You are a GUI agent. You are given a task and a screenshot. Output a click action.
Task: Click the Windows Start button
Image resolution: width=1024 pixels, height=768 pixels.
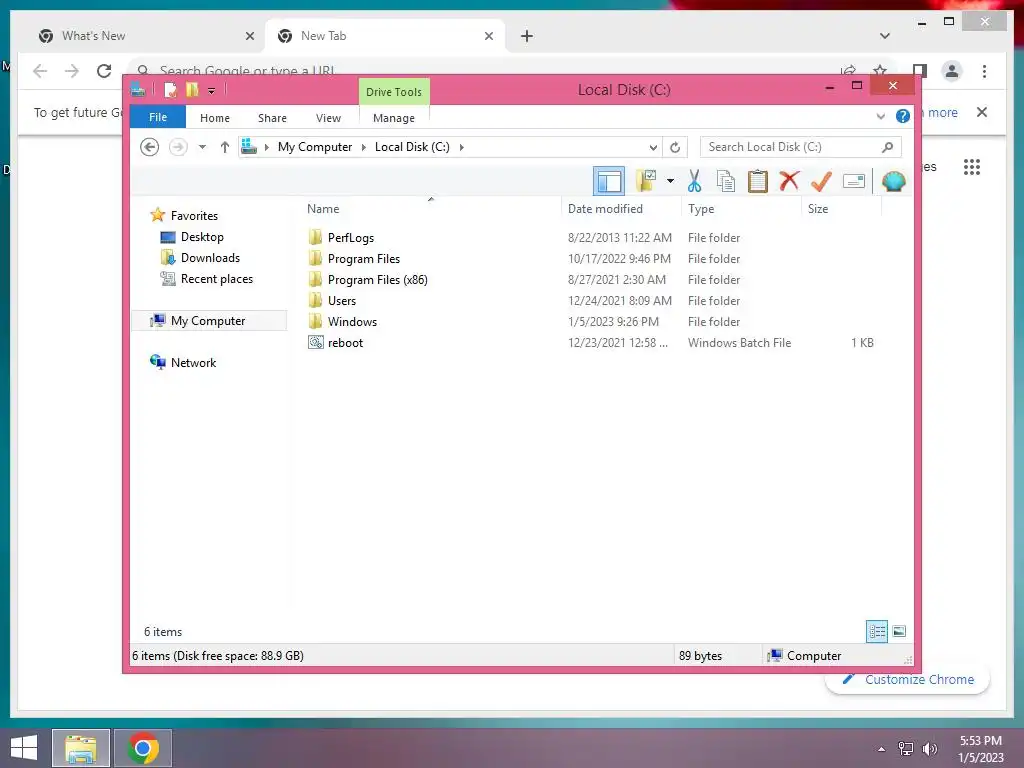point(24,748)
